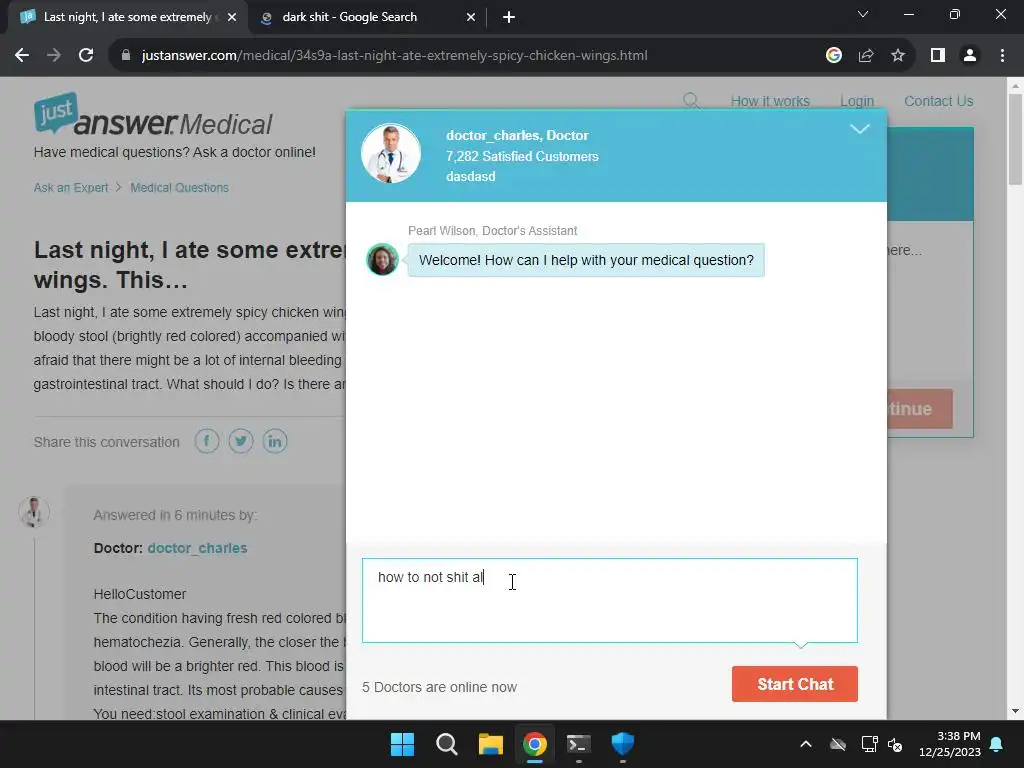1024x768 pixels.
Task: Reload the current page
Action: [86, 56]
